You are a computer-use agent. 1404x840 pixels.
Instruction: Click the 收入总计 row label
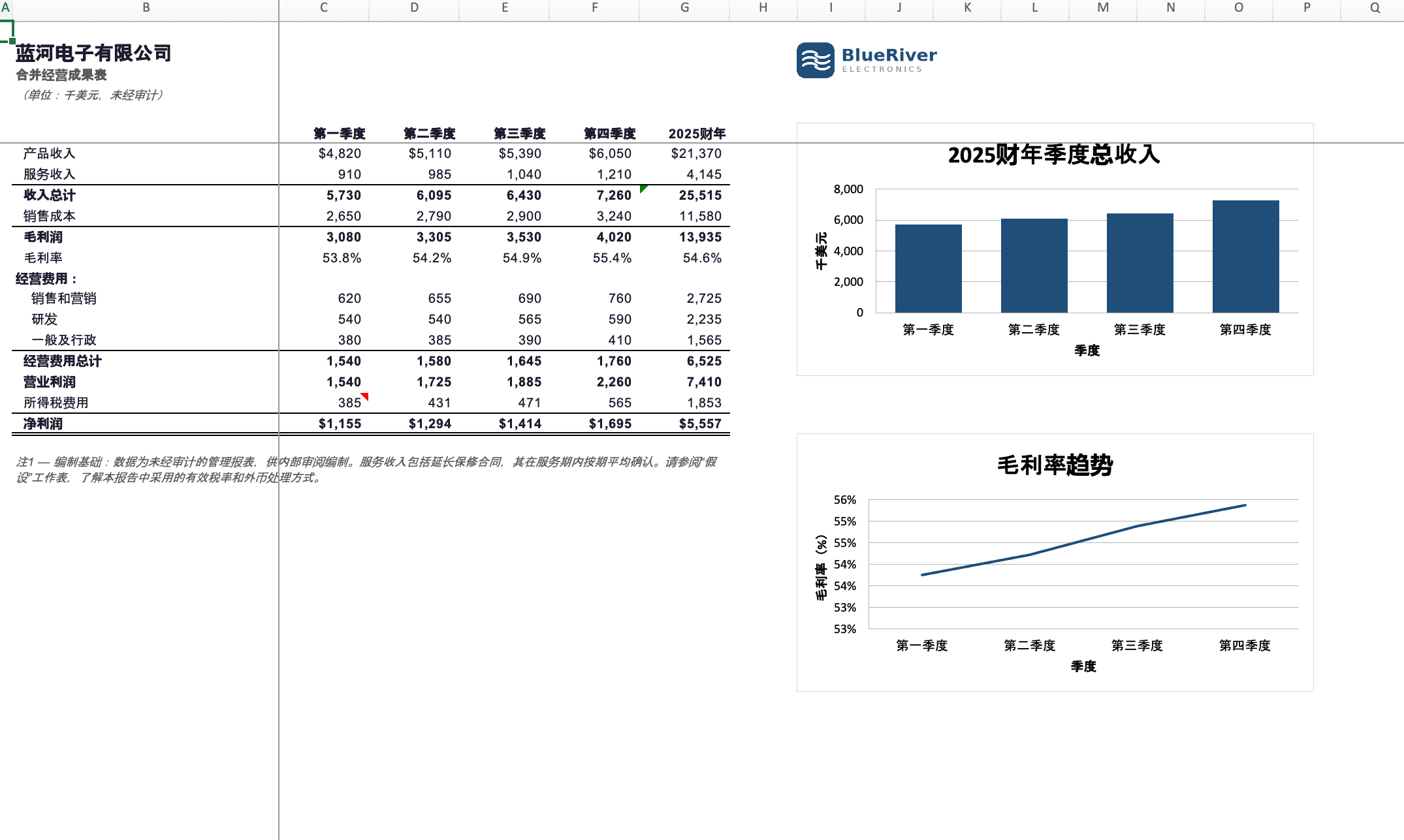pyautogui.click(x=49, y=195)
